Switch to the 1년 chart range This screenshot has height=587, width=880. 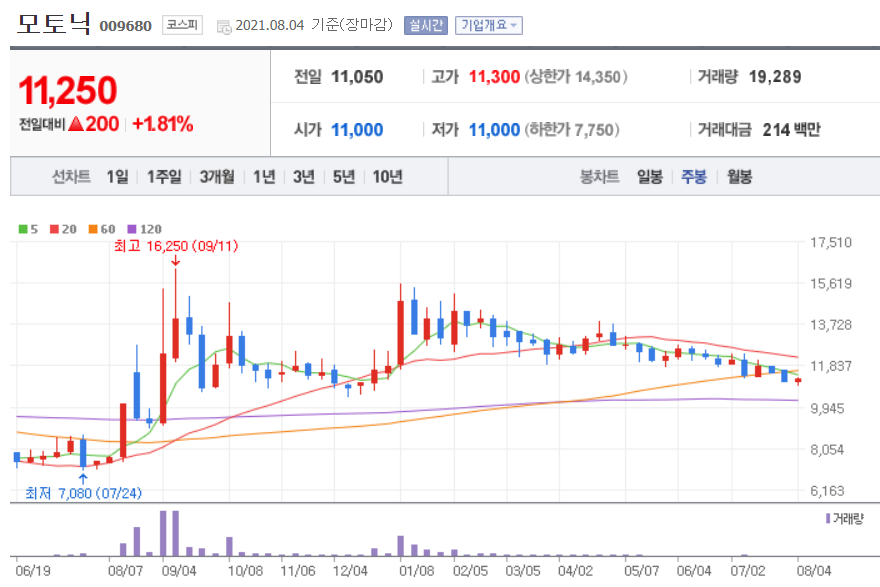[264, 177]
